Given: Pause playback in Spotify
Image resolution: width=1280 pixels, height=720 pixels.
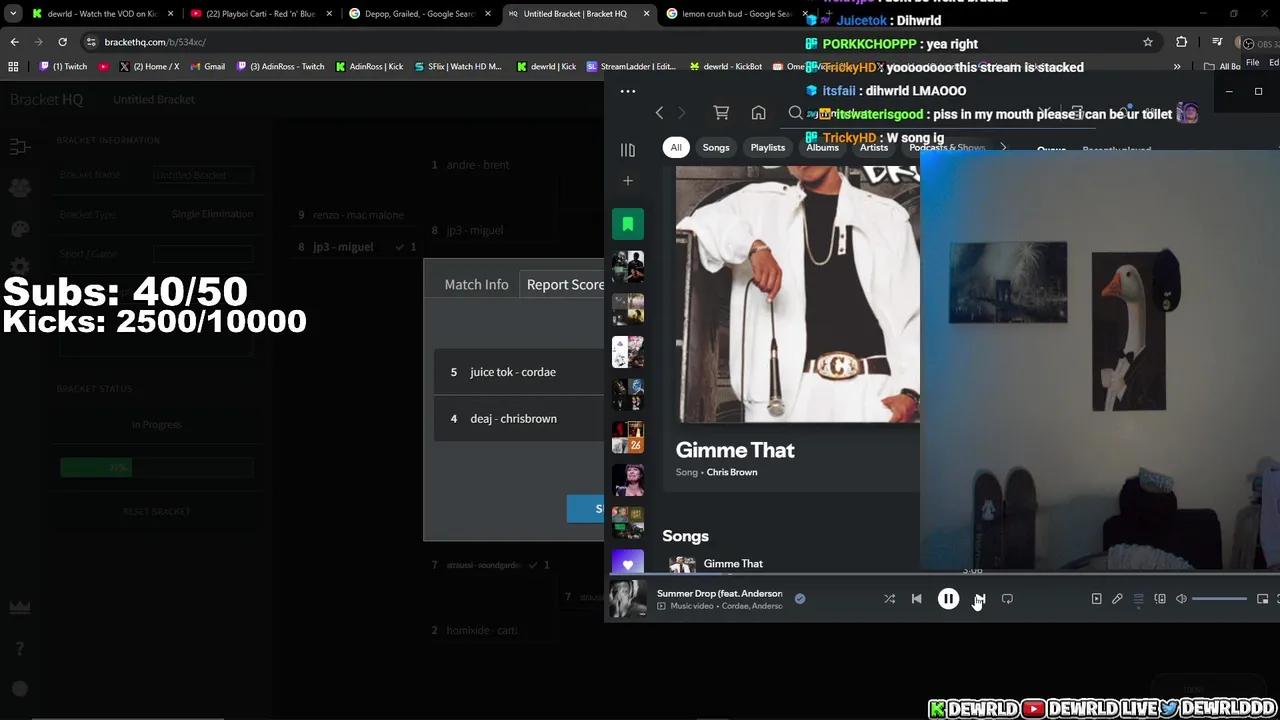Looking at the screenshot, I should click(x=948, y=599).
